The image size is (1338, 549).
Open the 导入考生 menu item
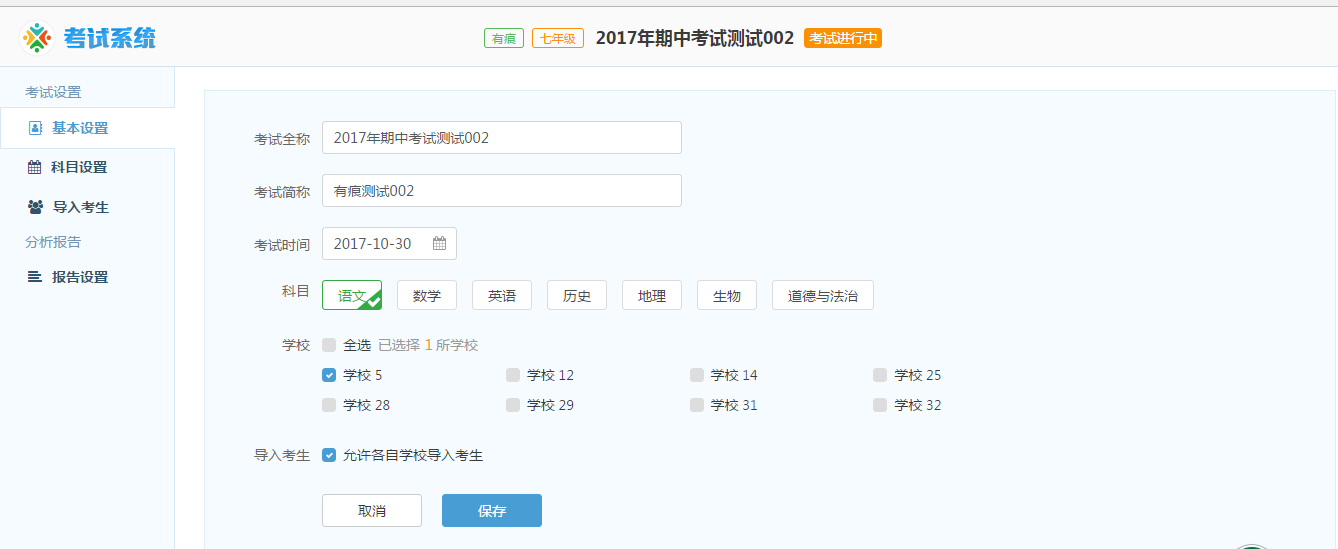tap(87, 207)
